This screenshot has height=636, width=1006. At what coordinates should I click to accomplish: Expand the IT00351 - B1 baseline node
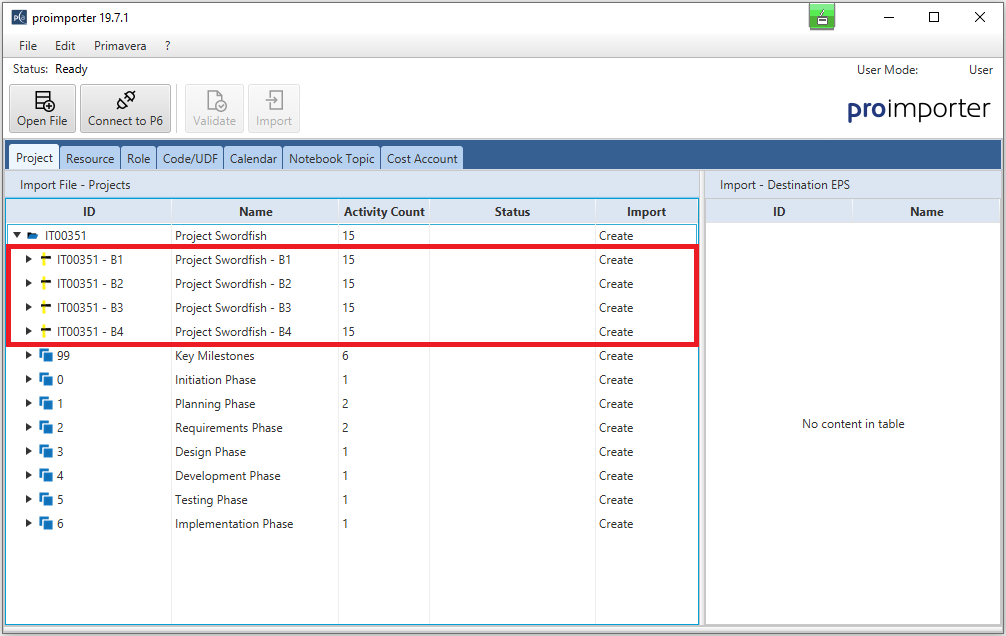[28, 259]
